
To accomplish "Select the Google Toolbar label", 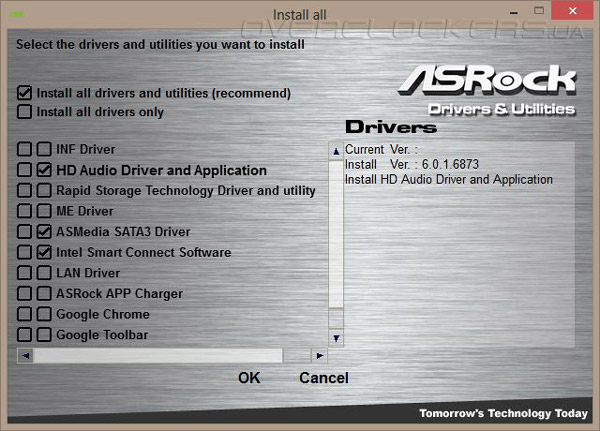I will coord(102,335).
